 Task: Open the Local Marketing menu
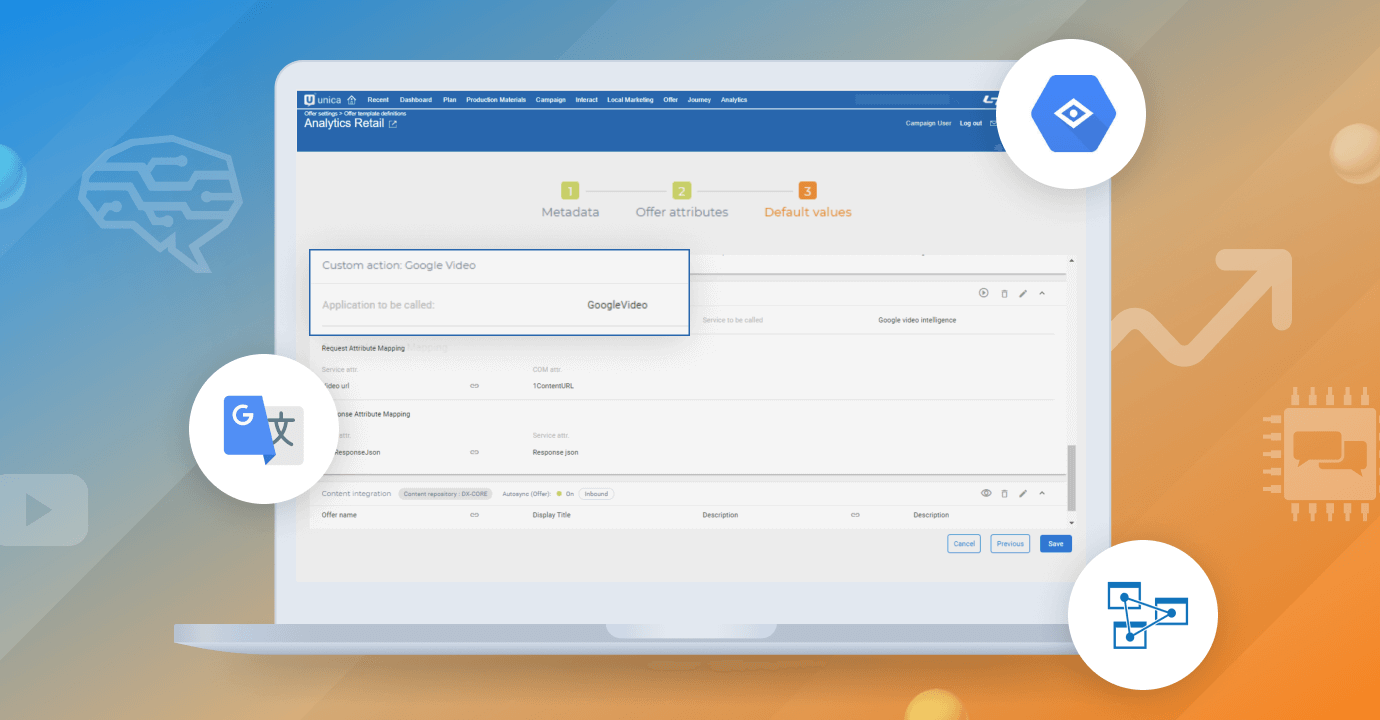point(630,100)
